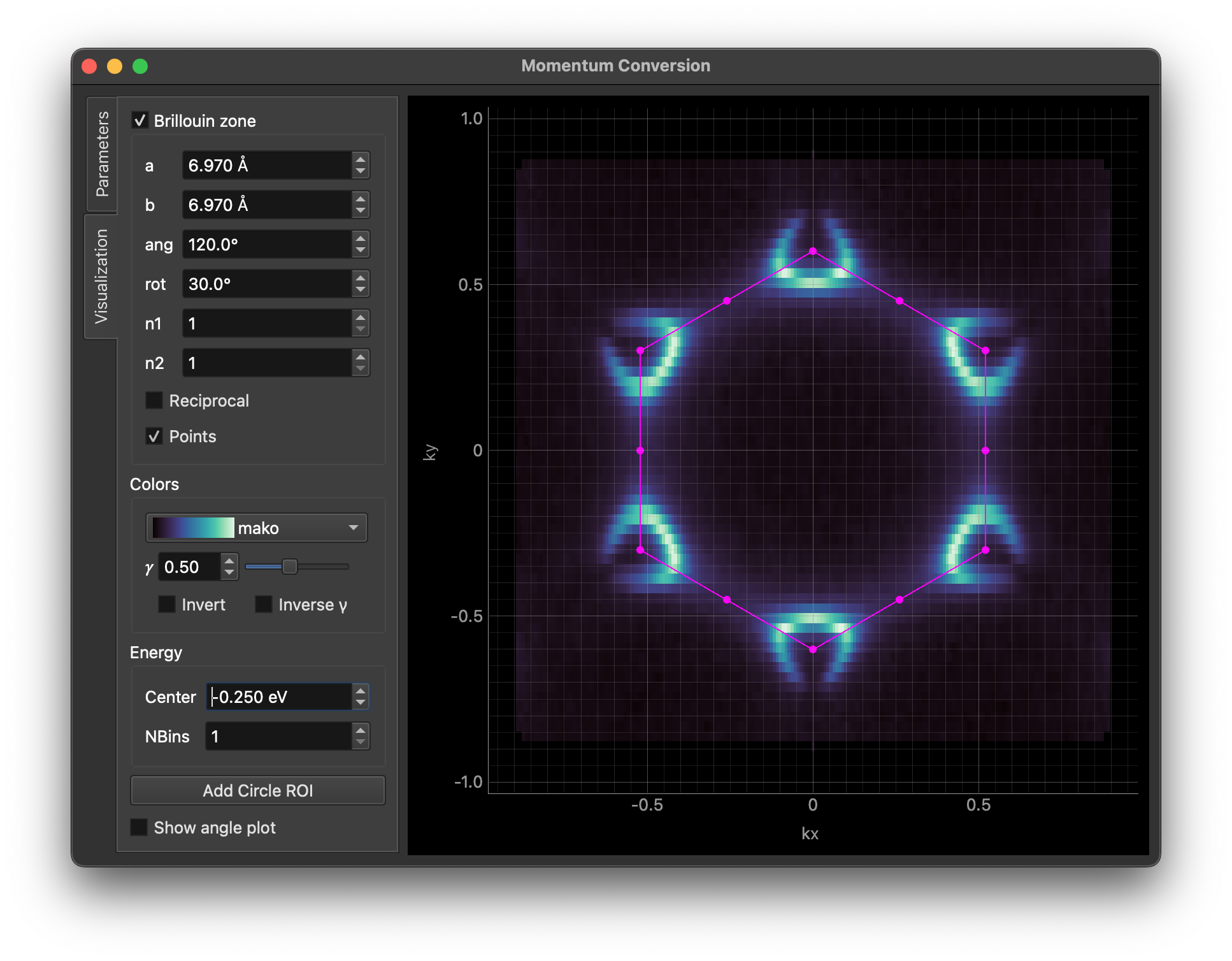Increase energy Center with up arrow
Viewport: 1232px width, 961px height.
(x=361, y=690)
